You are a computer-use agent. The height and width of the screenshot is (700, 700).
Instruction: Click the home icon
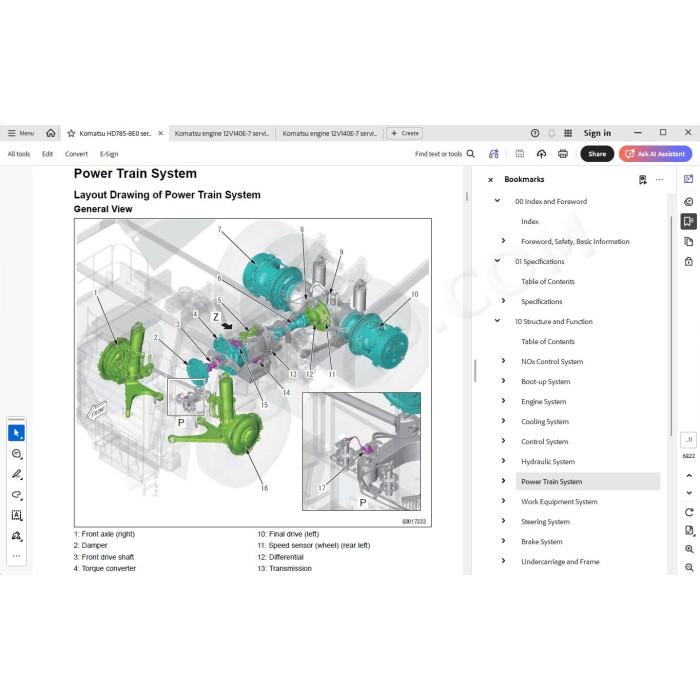coord(50,133)
